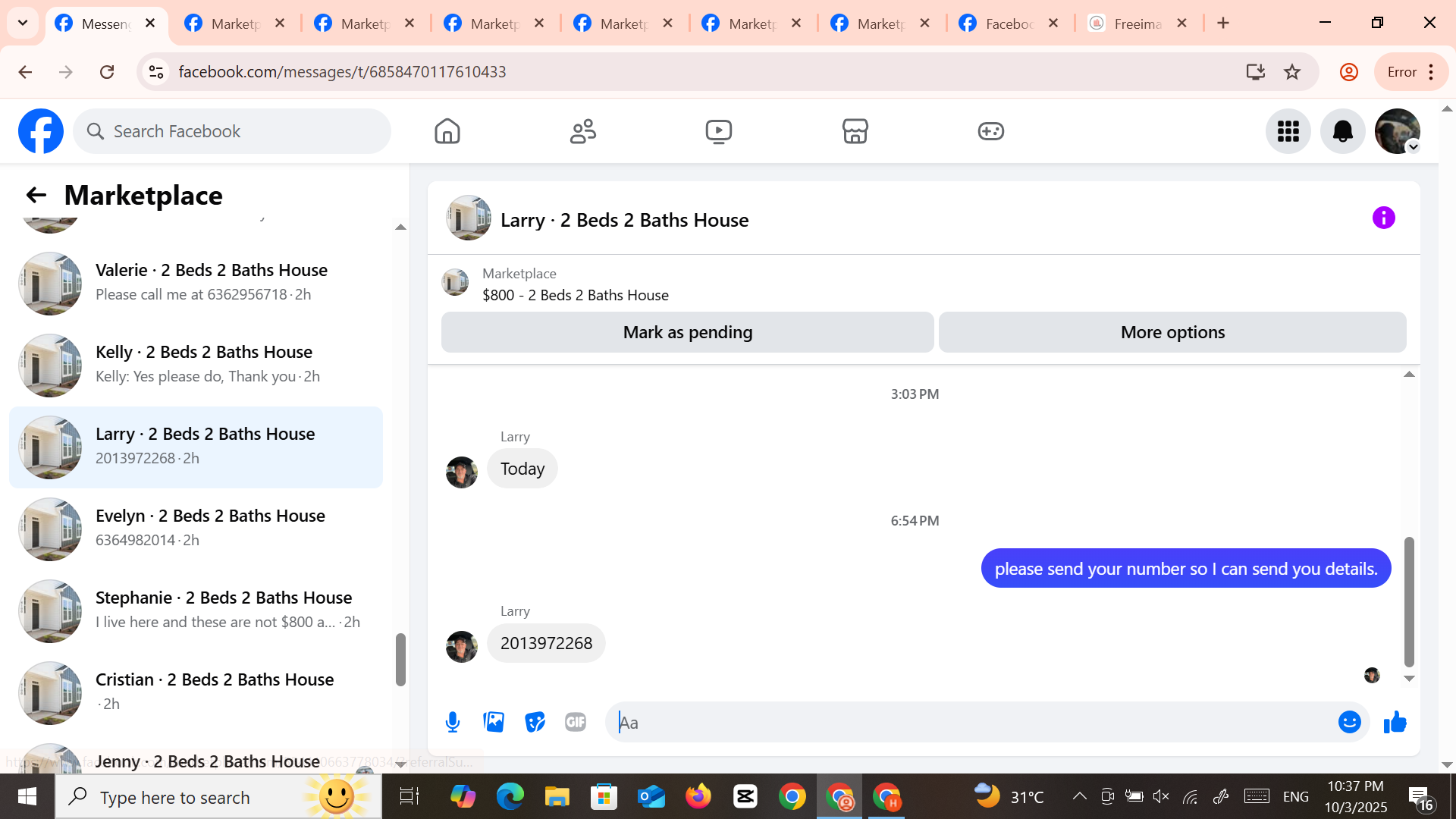1456x819 pixels.
Task: Open the GIF picker
Action: tap(576, 722)
